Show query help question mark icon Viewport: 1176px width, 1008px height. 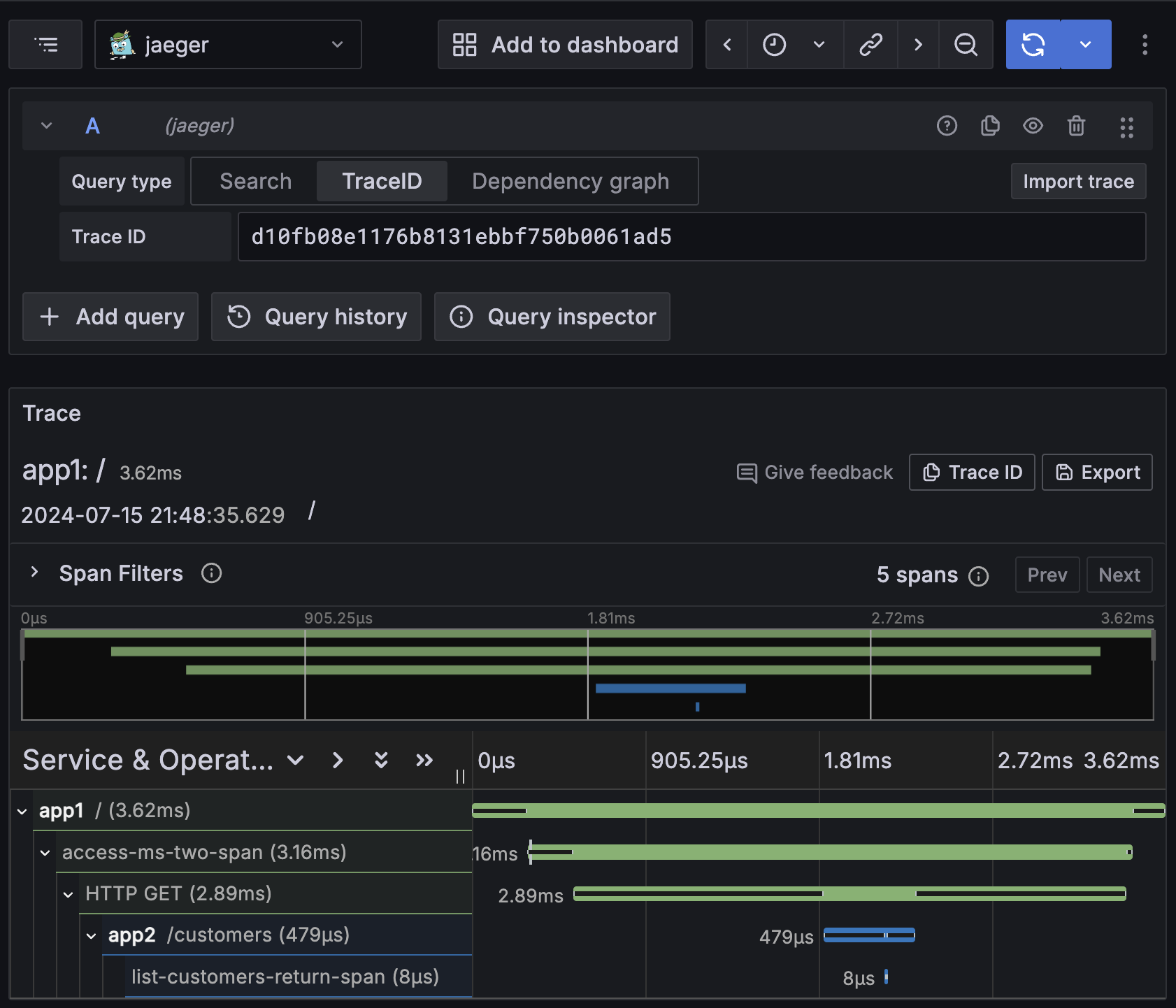[947, 126]
